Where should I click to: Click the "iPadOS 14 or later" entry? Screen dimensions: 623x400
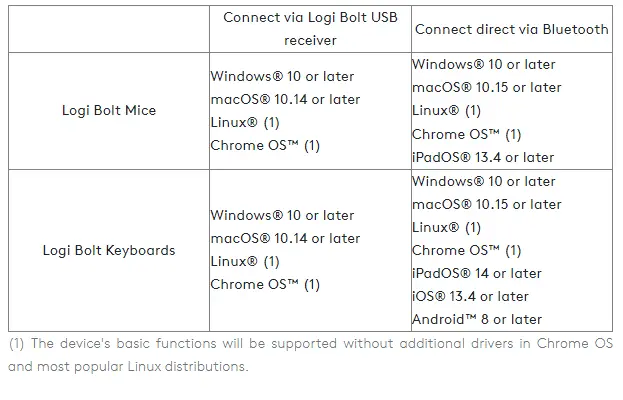477,273
